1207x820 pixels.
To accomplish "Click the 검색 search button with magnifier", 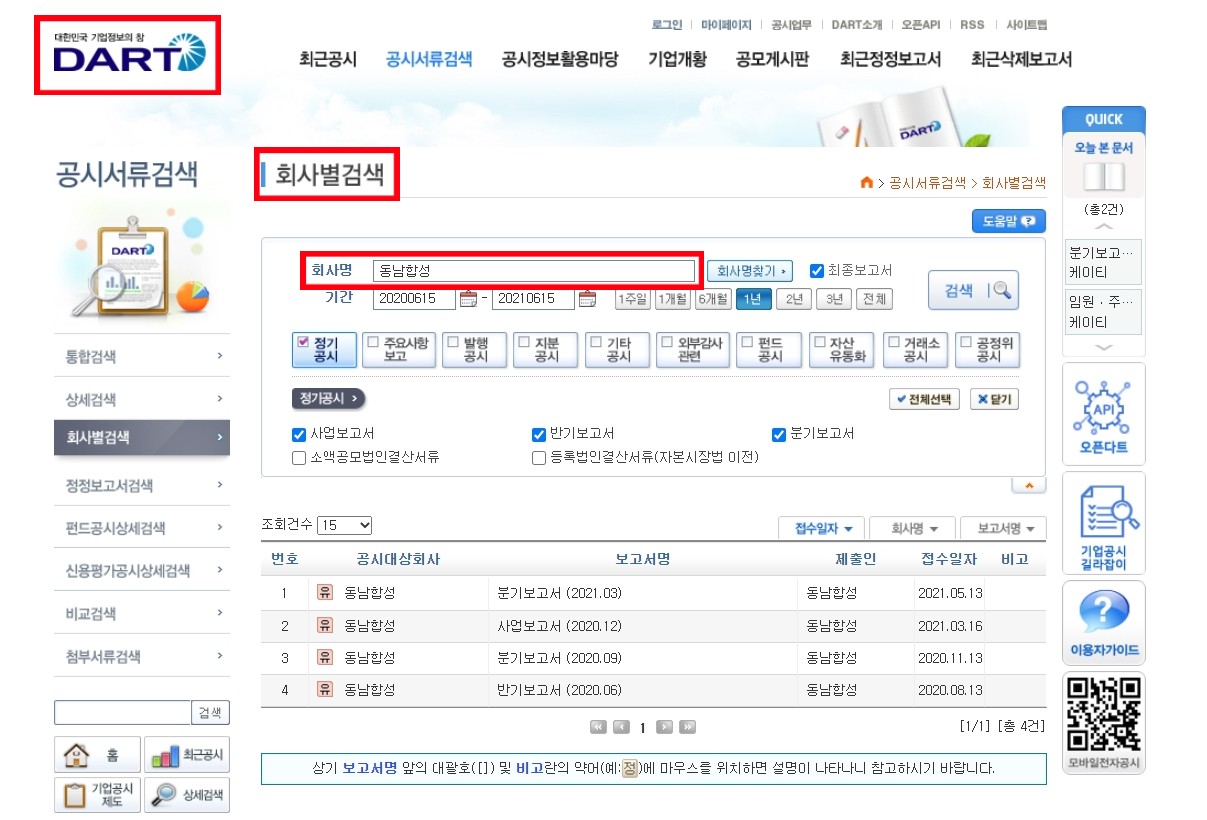I will point(973,290).
